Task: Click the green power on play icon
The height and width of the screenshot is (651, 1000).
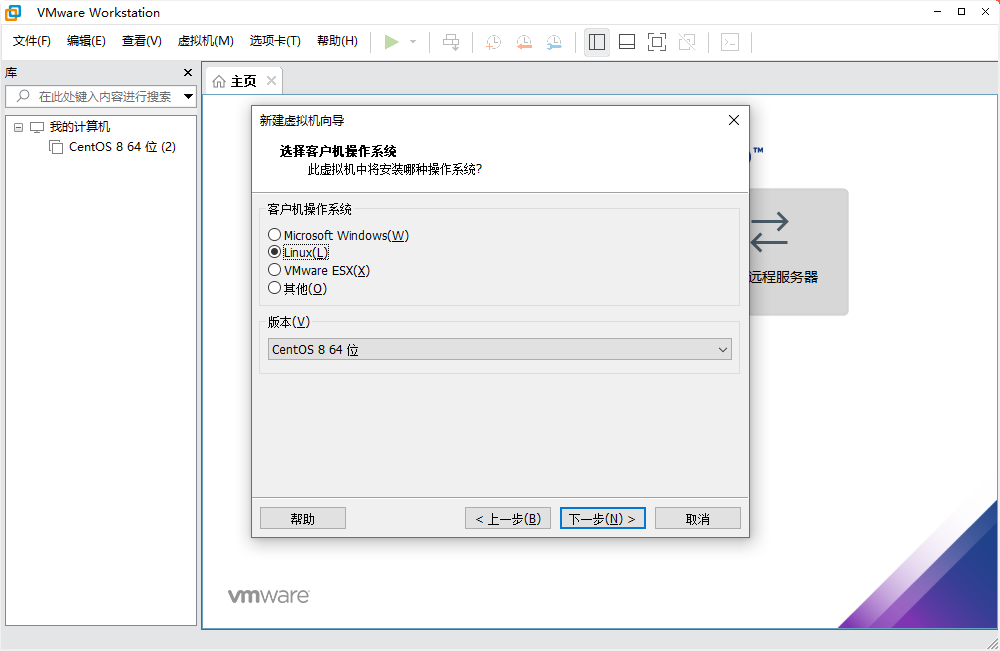Action: pyautogui.click(x=392, y=42)
